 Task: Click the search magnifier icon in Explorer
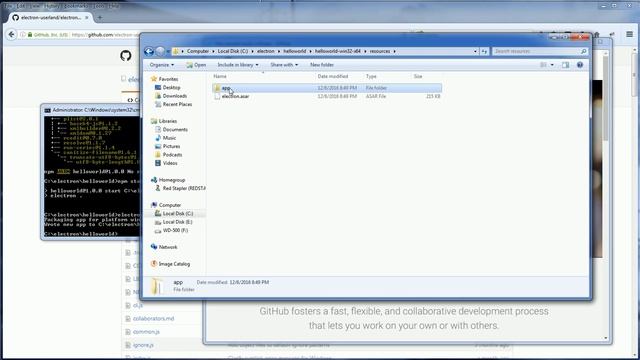583,51
